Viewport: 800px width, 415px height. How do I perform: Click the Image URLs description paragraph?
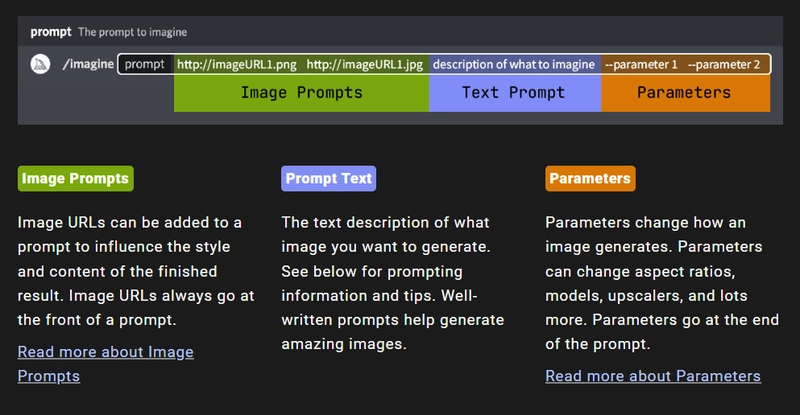tap(136, 271)
